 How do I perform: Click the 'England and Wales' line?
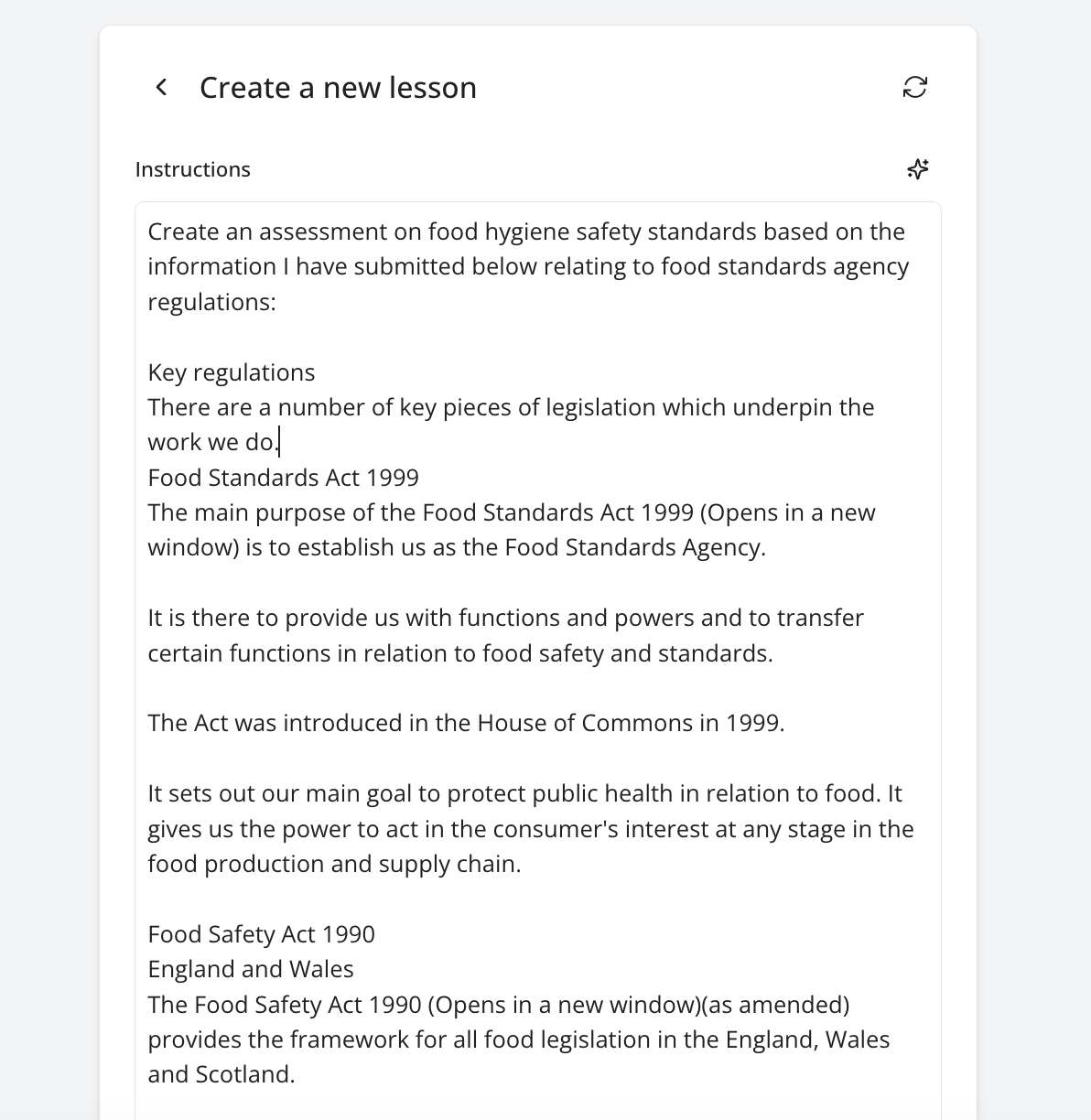pos(251,969)
